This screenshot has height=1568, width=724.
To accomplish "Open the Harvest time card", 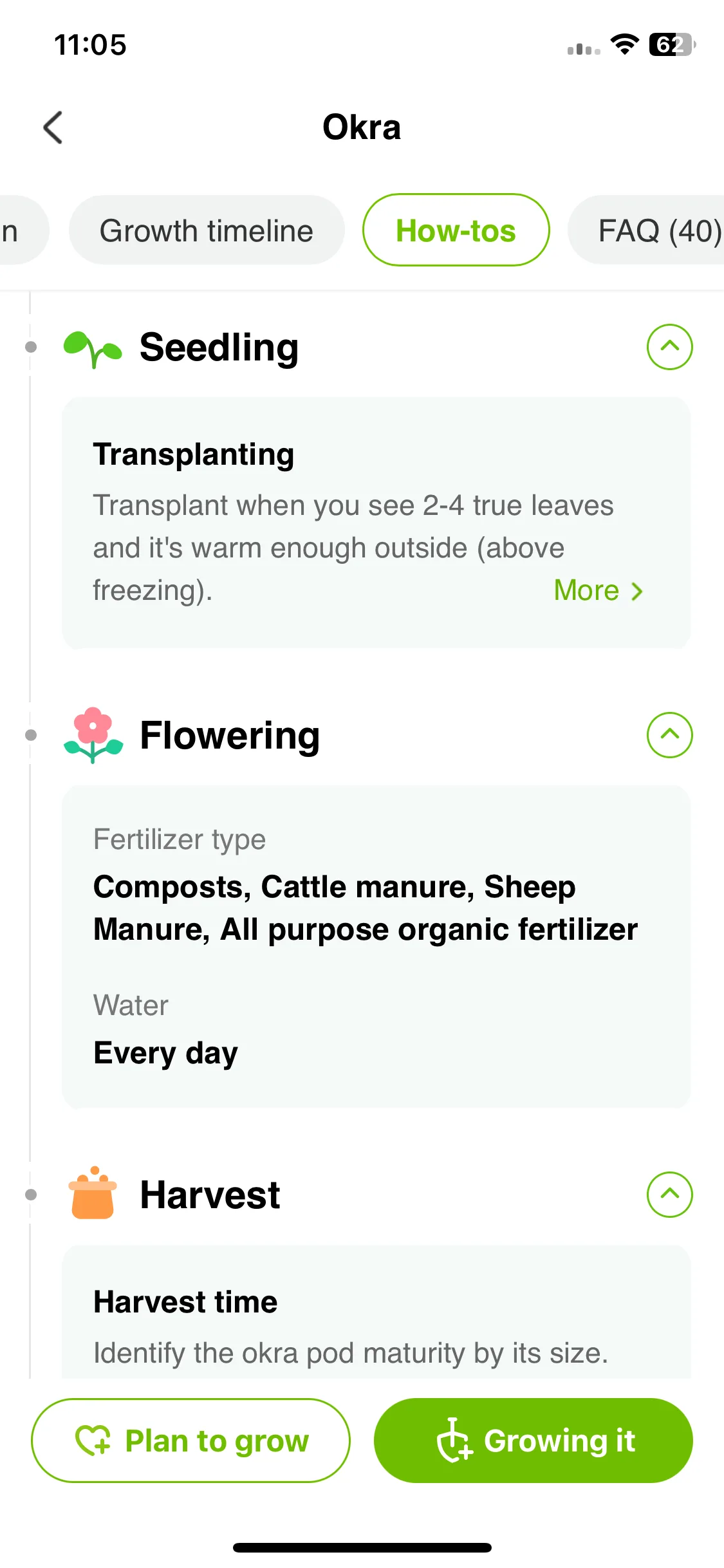I will tap(376, 1313).
